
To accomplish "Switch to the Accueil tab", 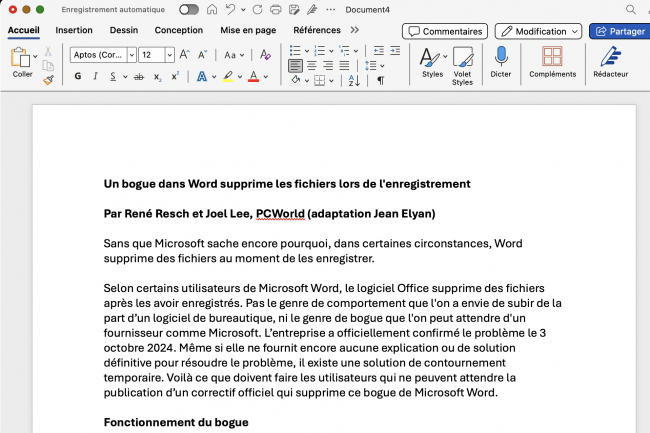I will tap(24, 30).
